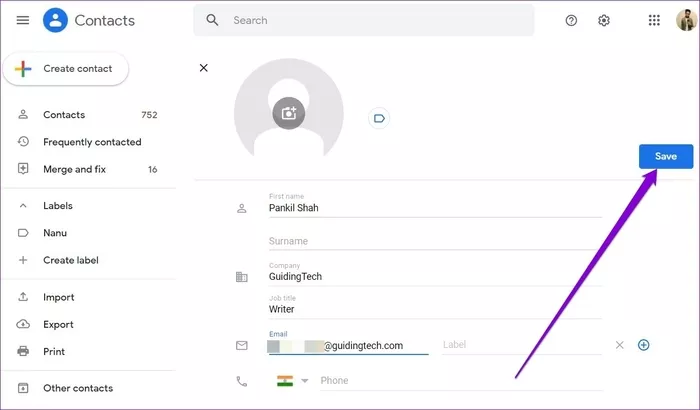This screenshot has width=700, height=410.
Task: Click the Save button
Action: coord(666,156)
